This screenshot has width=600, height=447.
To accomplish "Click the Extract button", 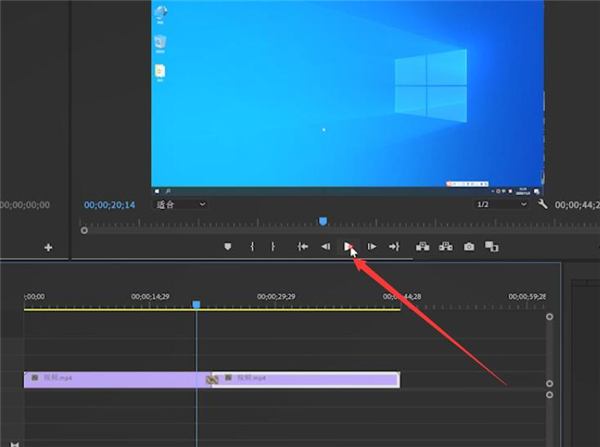I will [x=444, y=246].
